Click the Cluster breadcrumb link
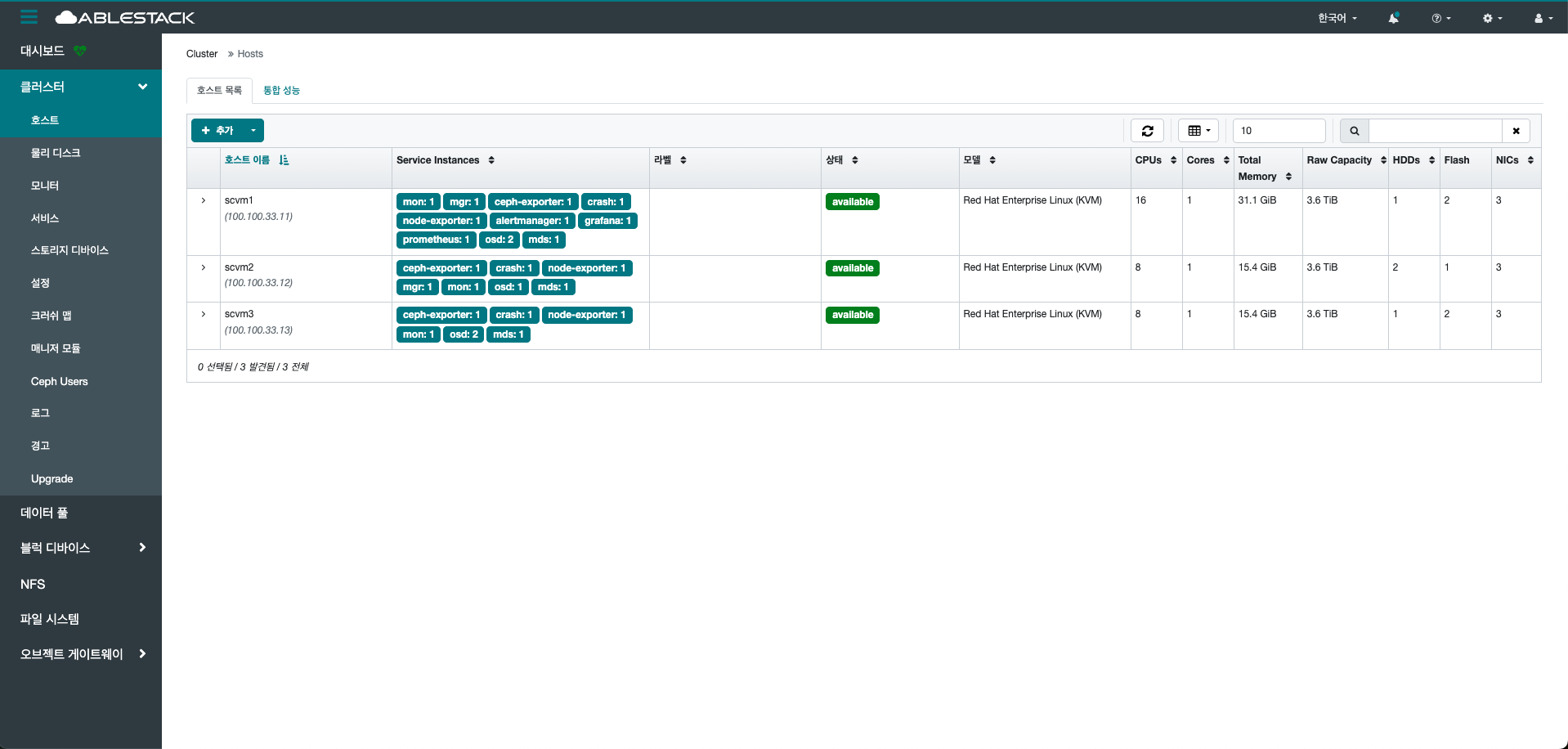Image resolution: width=1568 pixels, height=749 pixels. pyautogui.click(x=202, y=54)
